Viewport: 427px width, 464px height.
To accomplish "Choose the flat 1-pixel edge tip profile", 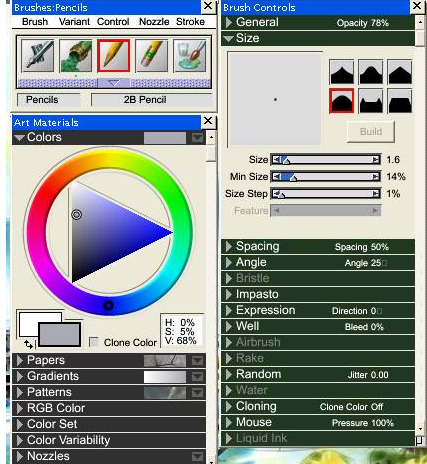I will (400, 101).
